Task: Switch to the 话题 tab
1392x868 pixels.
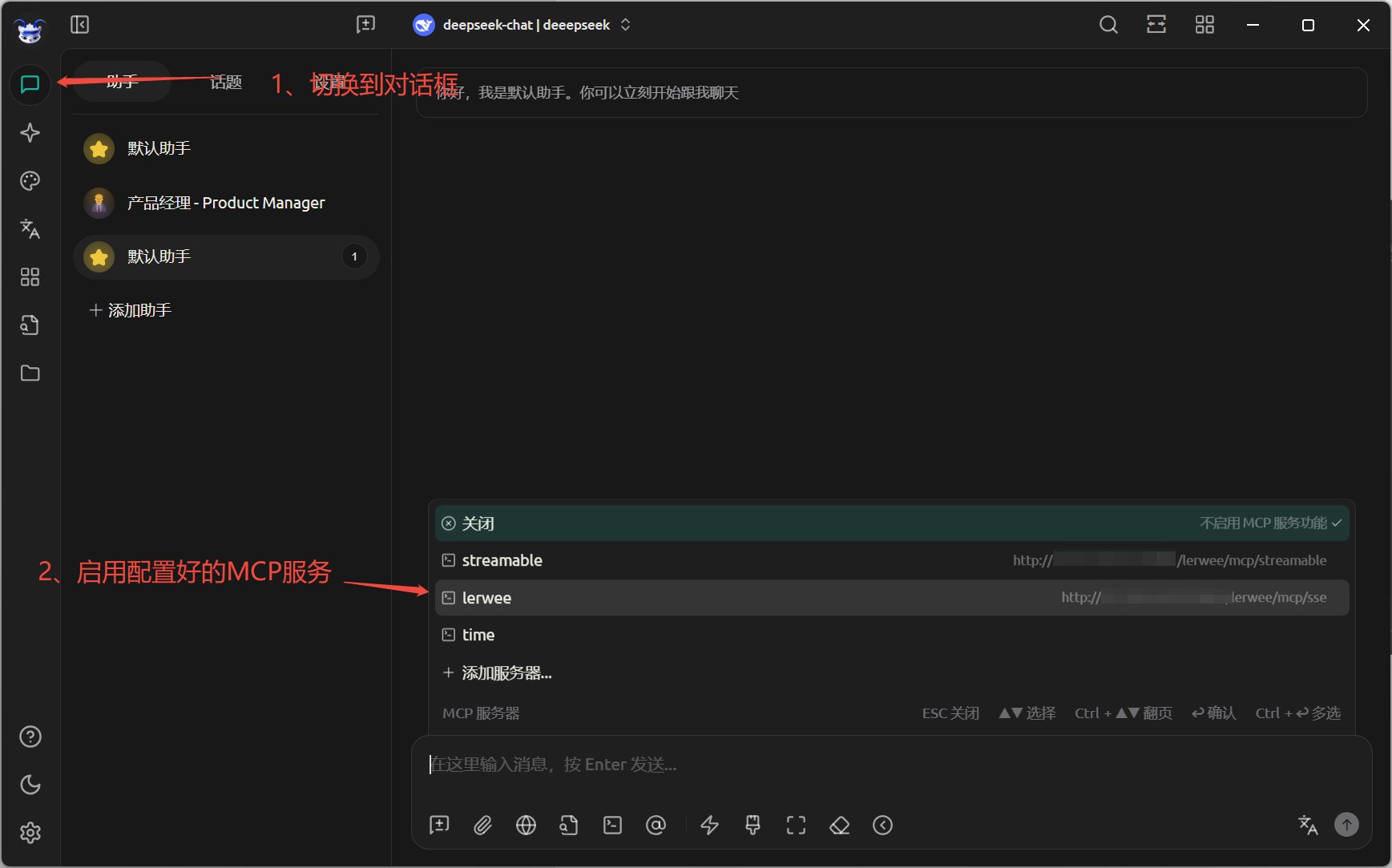Action: pos(225,82)
